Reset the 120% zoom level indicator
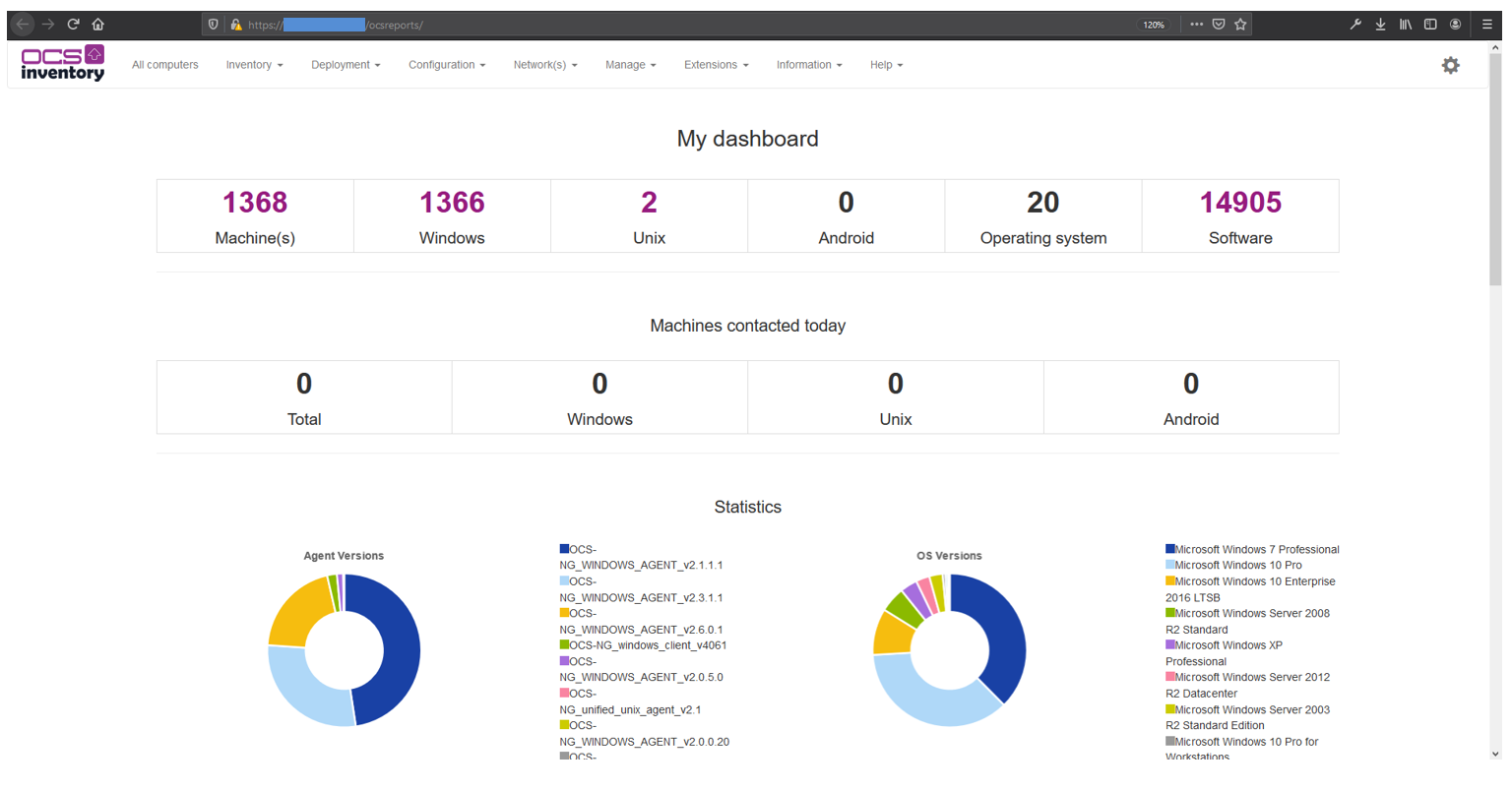1512x791 pixels. [1154, 25]
